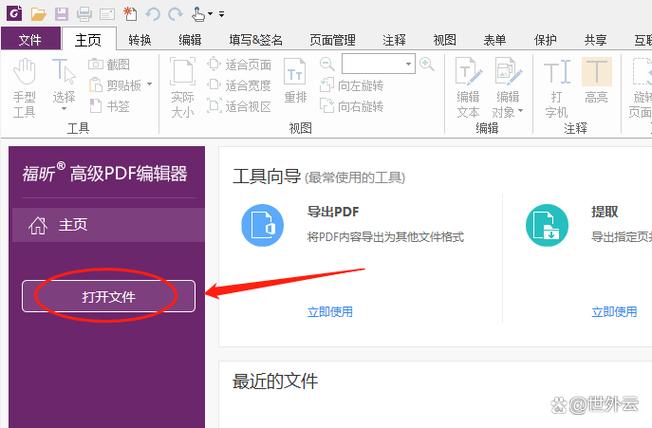Expand the 编辑对象 dropdown arrow
Screen dimensions: 652x428
pyautogui.click(x=520, y=111)
